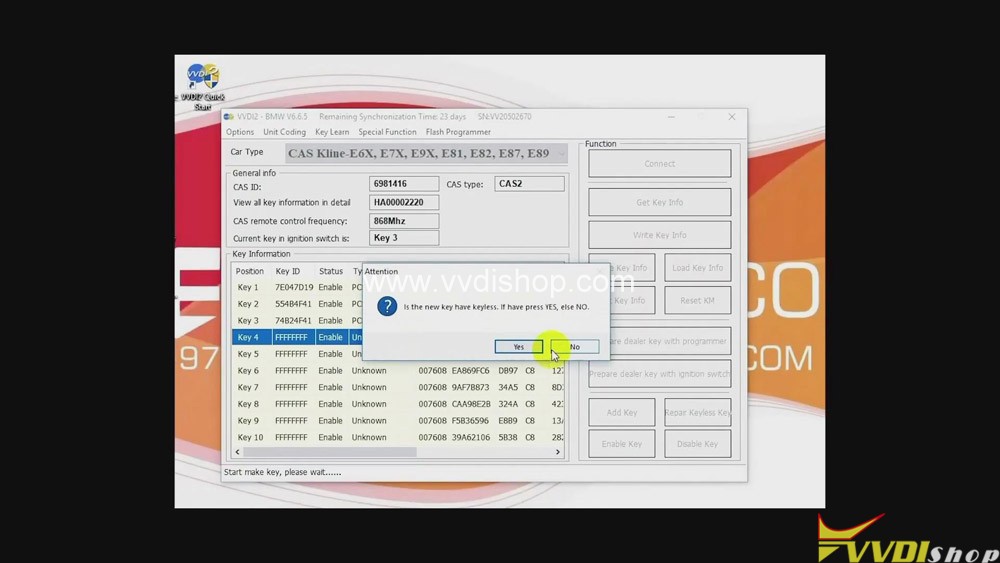Close the VVDI2 BMW window
1000x563 pixels.
(732, 117)
